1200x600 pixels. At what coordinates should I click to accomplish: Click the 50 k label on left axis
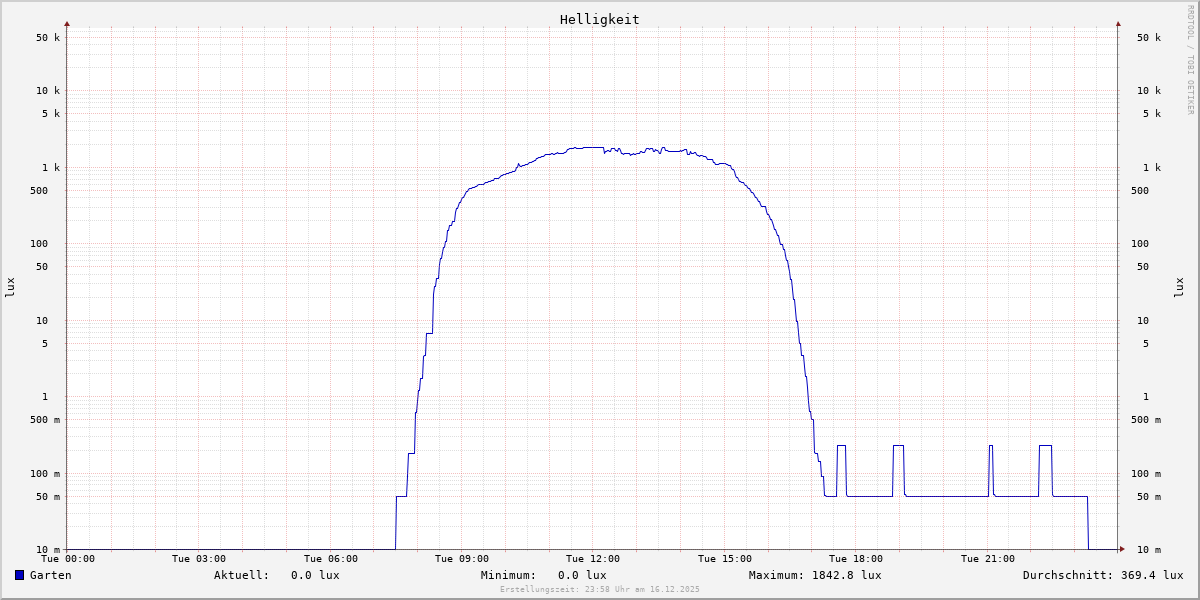point(48,38)
